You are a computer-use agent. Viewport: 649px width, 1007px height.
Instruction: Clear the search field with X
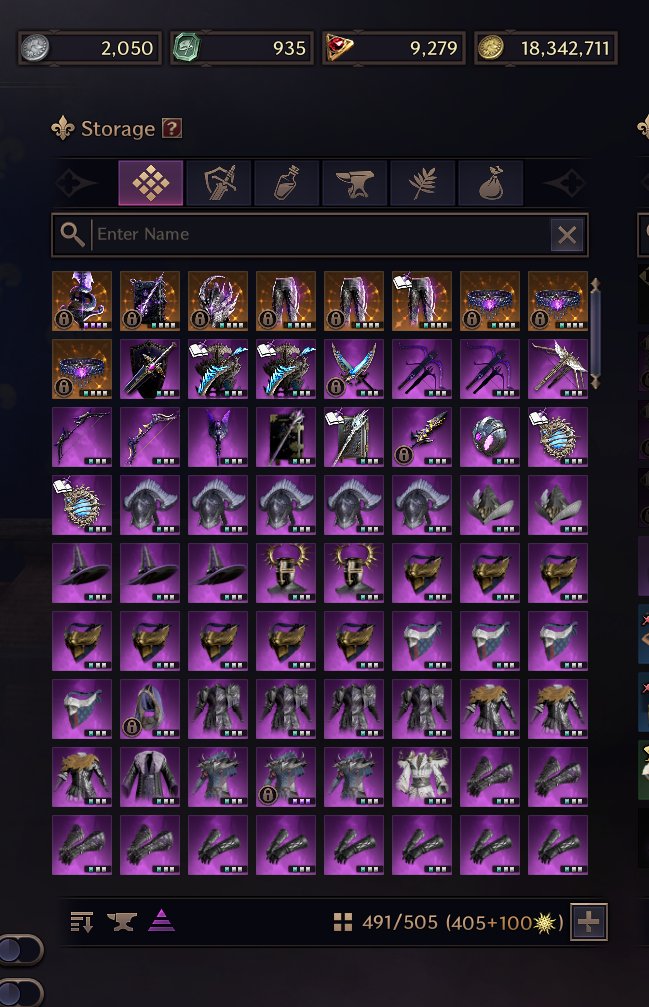click(x=567, y=235)
